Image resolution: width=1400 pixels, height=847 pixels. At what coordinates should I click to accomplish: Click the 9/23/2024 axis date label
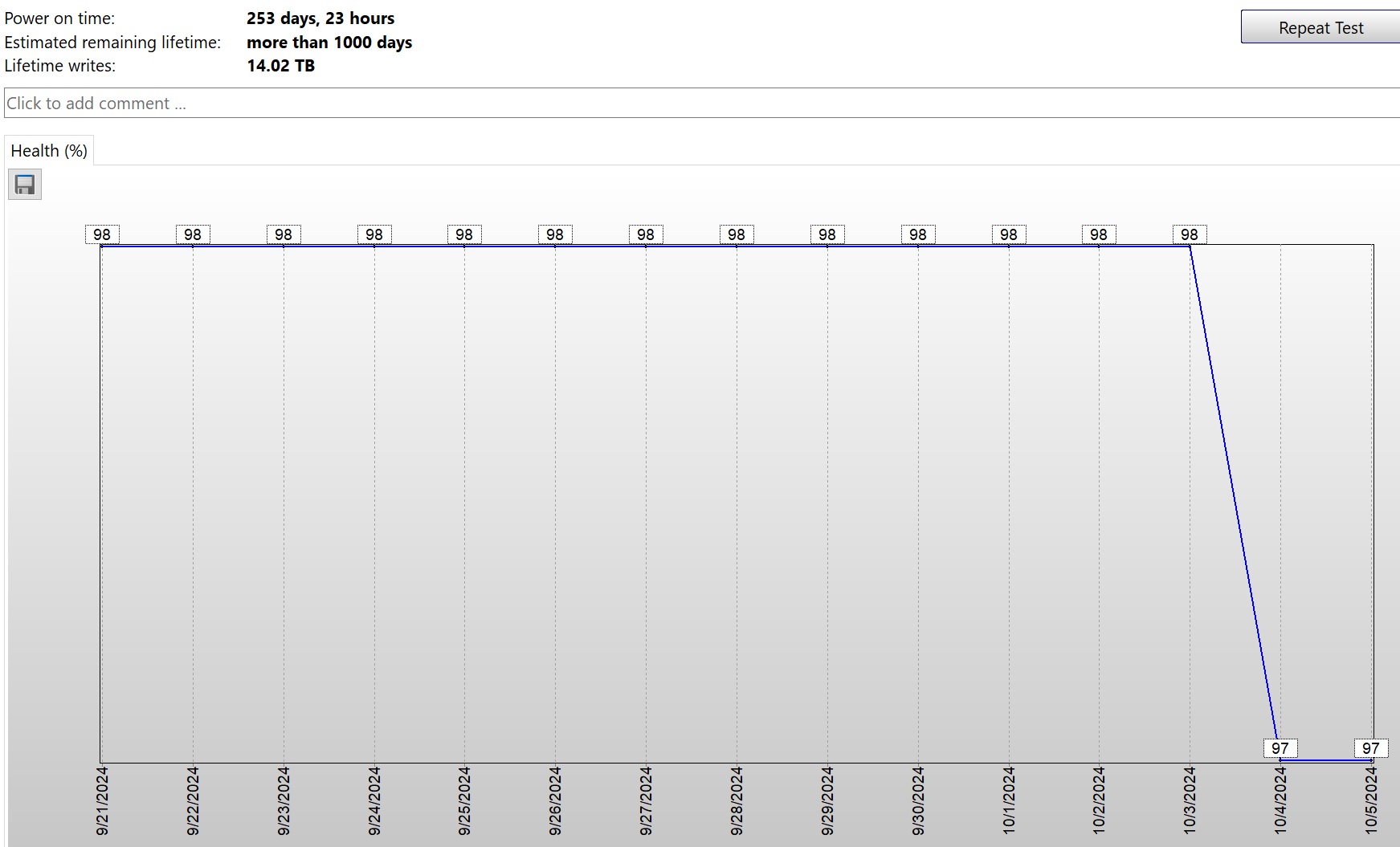pos(284,801)
